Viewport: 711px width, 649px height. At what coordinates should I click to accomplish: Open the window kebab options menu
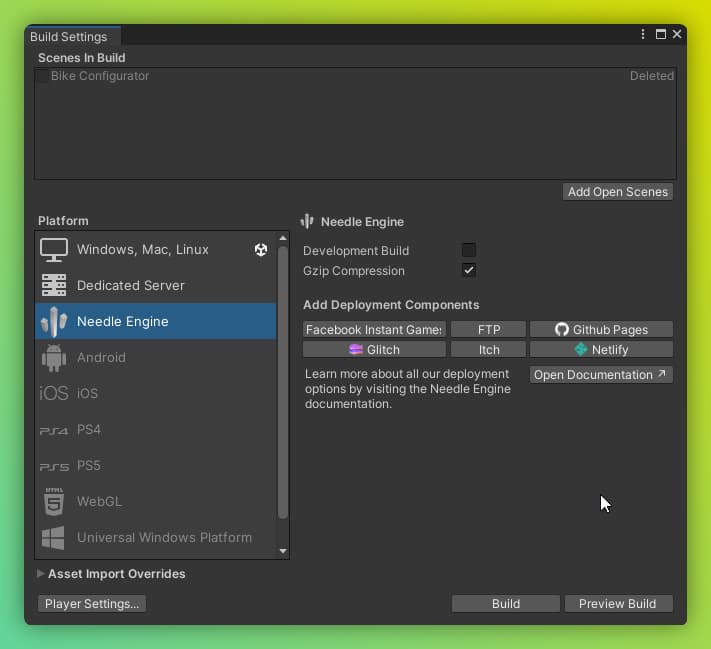pos(643,34)
